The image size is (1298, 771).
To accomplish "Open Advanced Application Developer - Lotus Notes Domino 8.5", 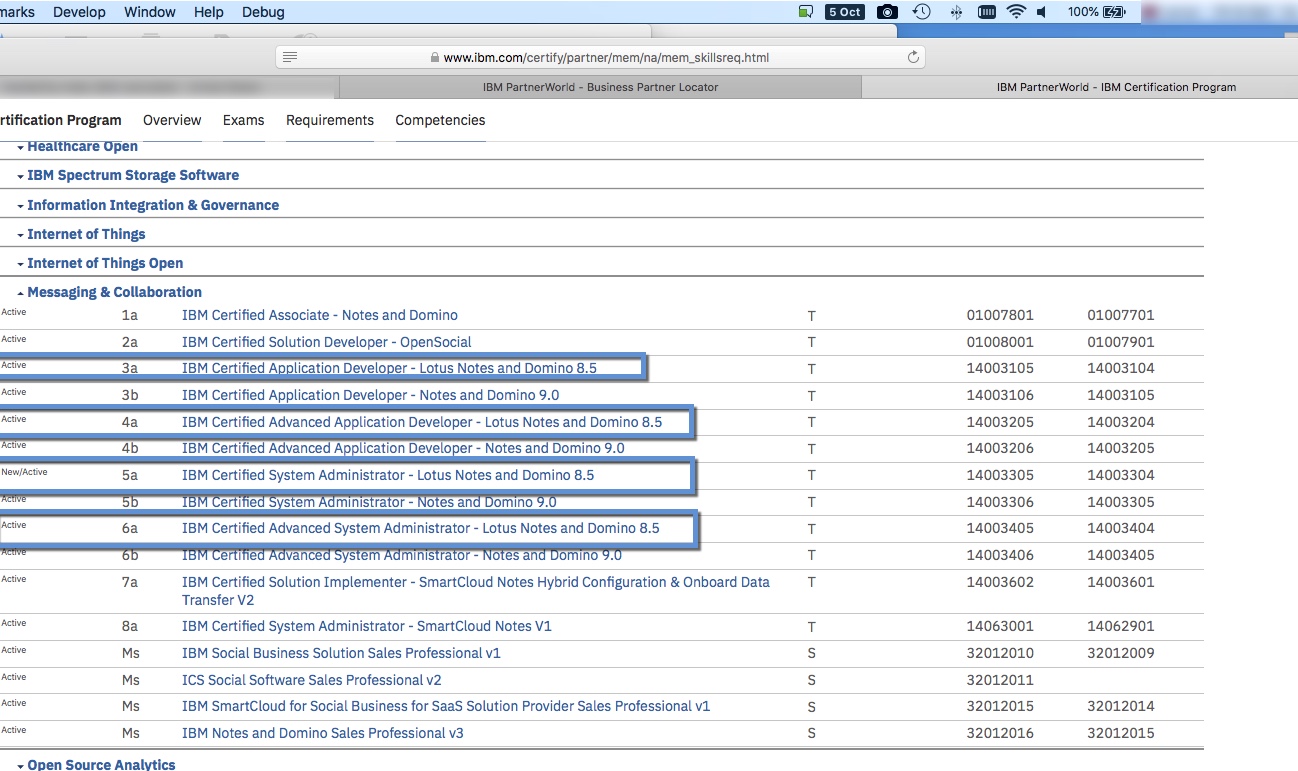I will 422,422.
